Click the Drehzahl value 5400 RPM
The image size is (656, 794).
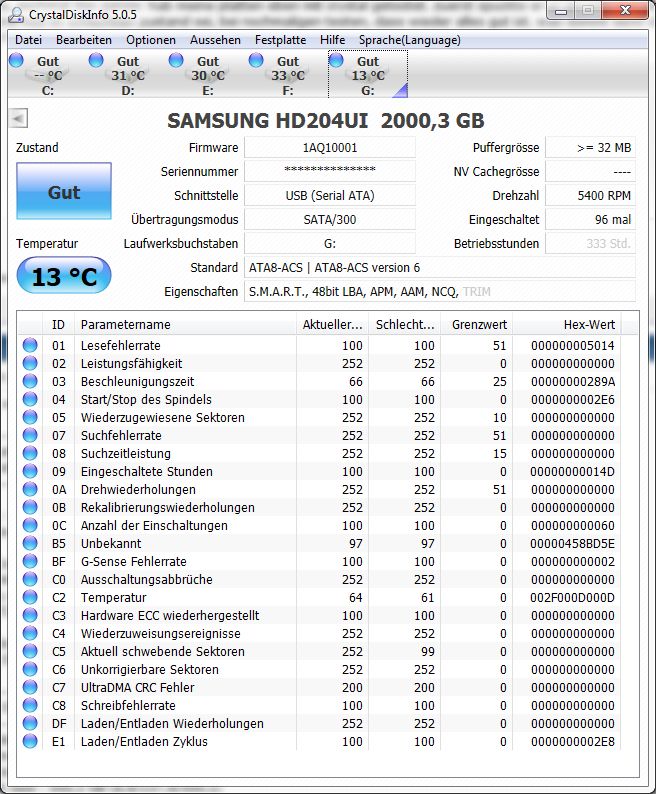[590, 195]
